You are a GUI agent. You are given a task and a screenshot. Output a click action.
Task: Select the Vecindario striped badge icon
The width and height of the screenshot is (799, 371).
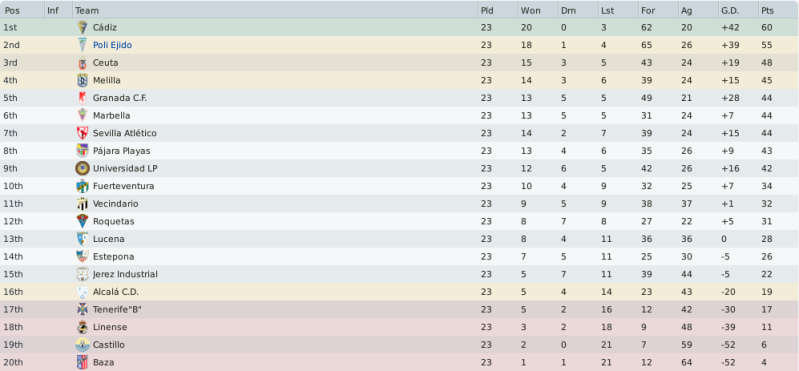tap(82, 204)
